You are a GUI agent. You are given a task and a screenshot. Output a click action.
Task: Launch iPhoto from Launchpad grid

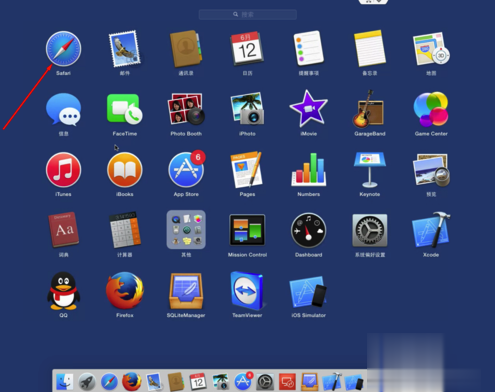pyautogui.click(x=247, y=109)
